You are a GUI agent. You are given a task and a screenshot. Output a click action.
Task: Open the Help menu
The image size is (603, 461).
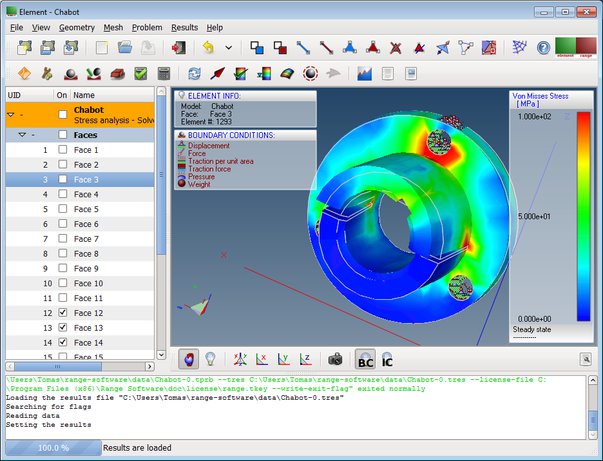[215, 28]
